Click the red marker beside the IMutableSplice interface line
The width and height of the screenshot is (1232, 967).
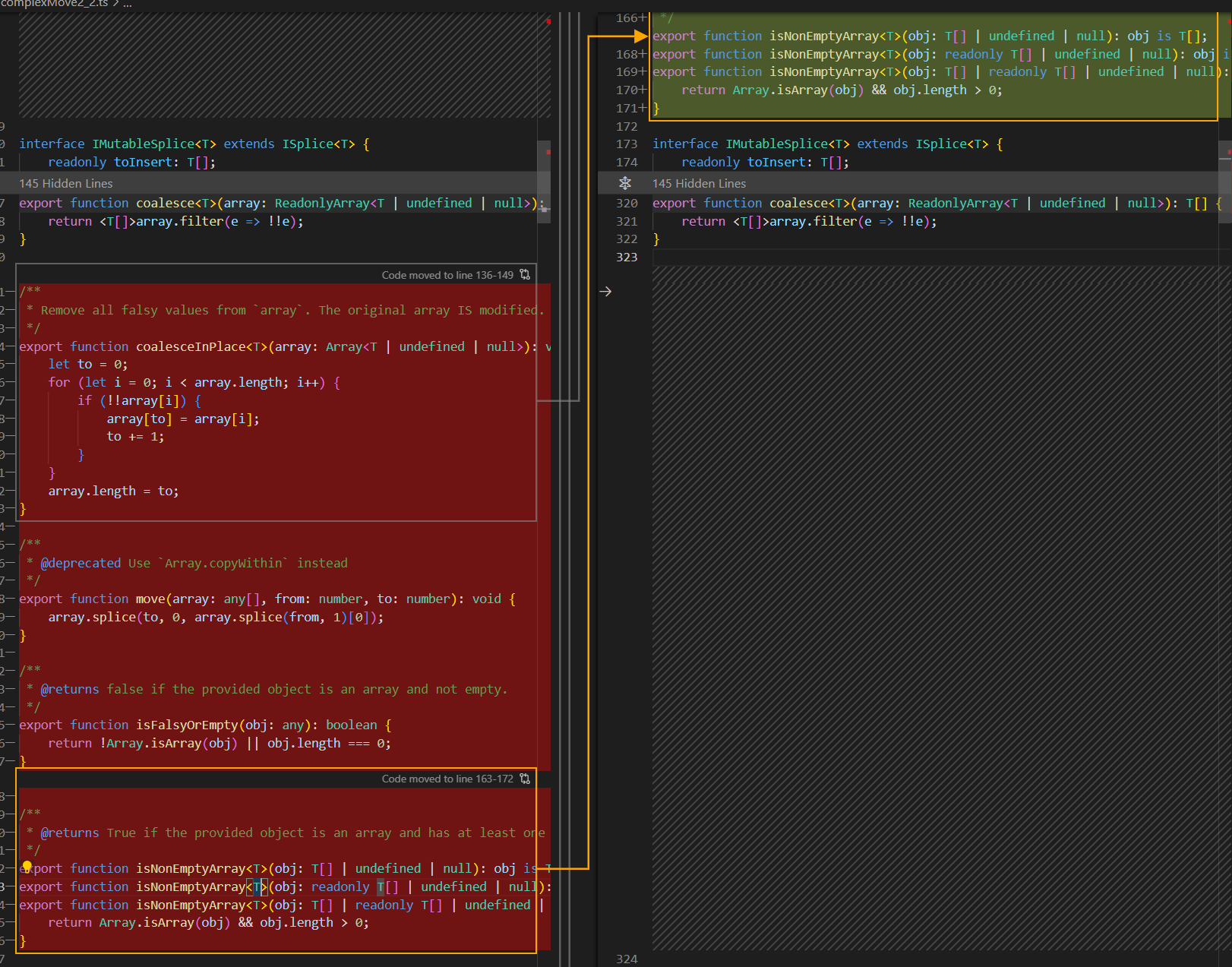pos(548,152)
